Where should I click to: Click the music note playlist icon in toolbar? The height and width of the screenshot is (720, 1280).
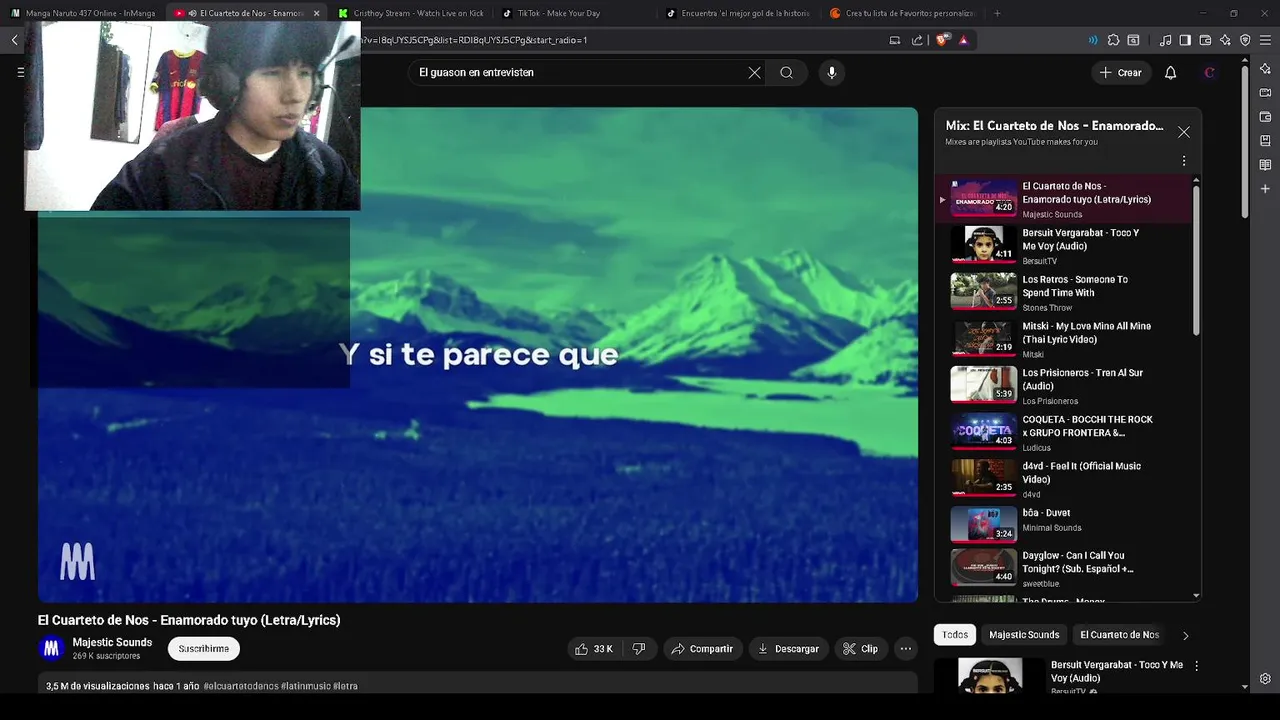[x=1165, y=40]
